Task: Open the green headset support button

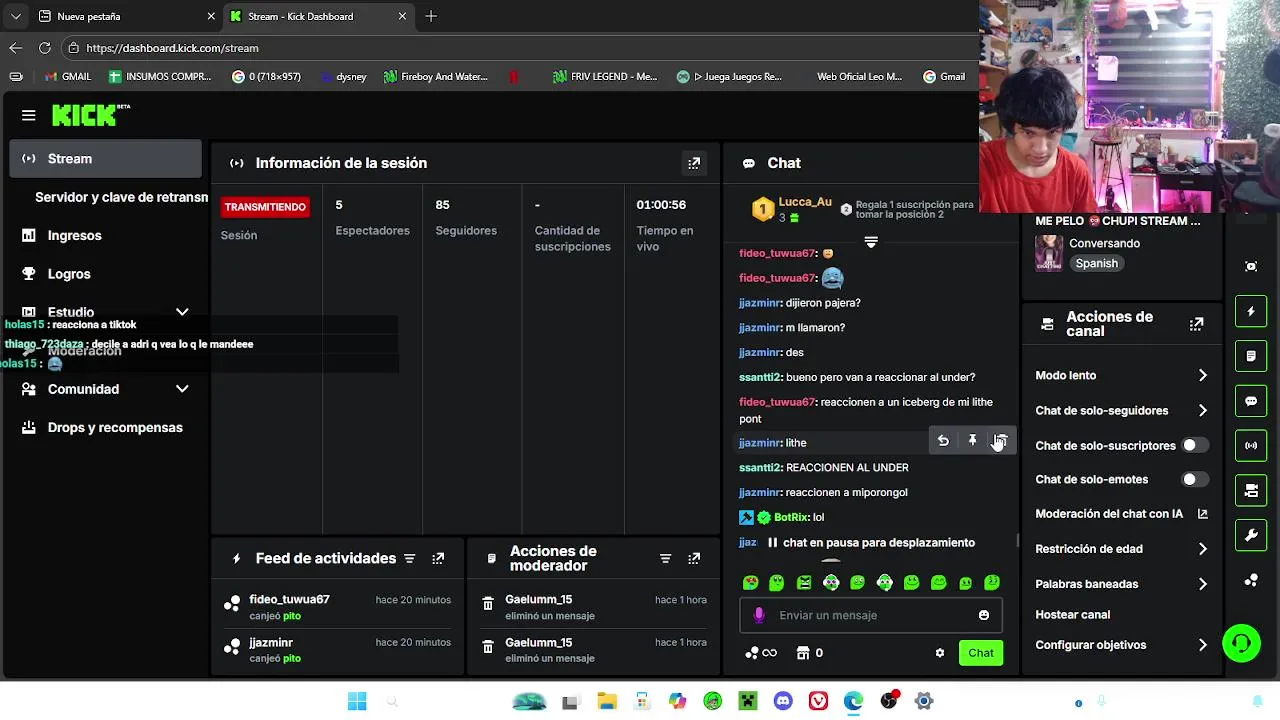Action: 1241,643
